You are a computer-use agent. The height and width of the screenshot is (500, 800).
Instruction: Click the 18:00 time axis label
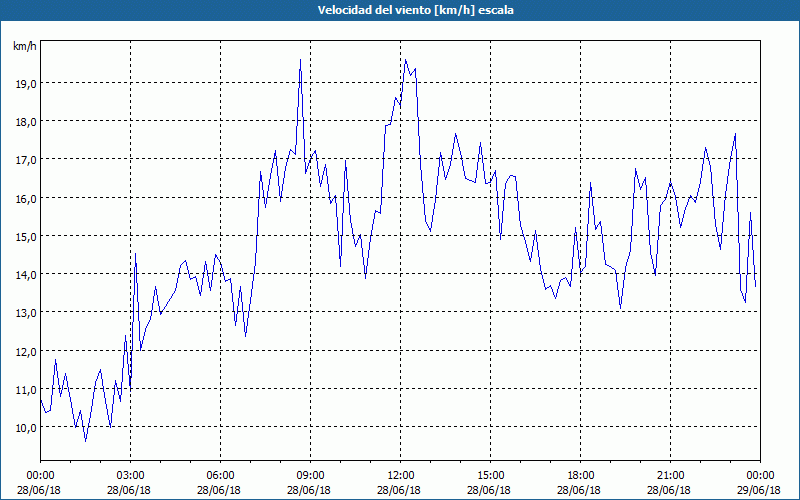[x=581, y=476]
